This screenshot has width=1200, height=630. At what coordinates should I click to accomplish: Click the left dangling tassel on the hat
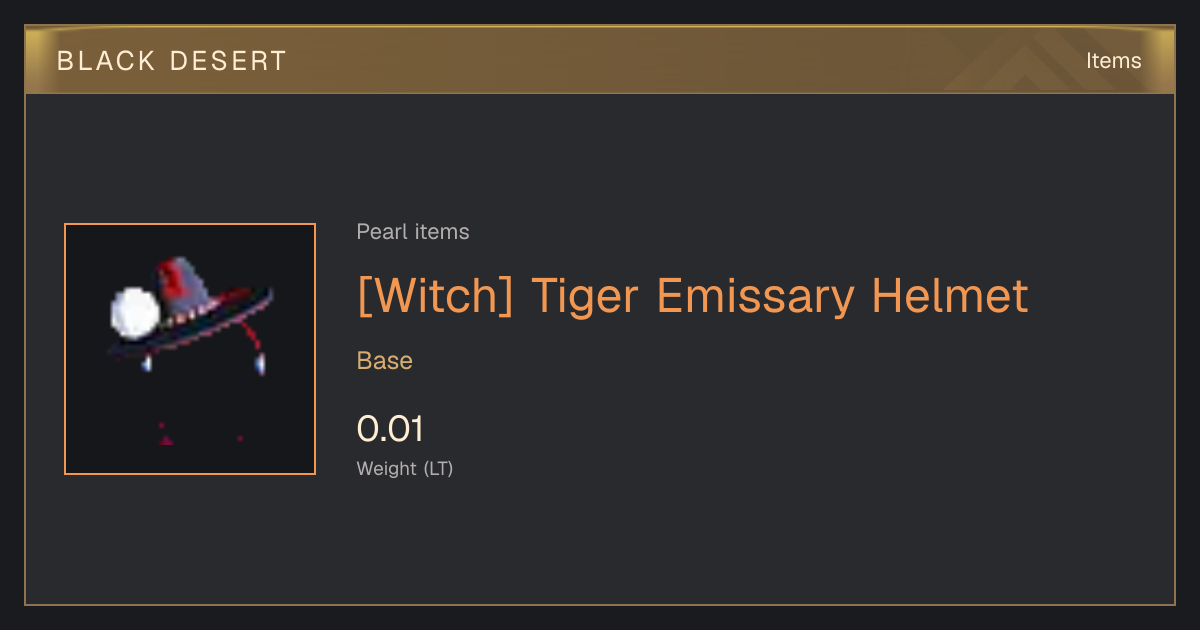147,364
